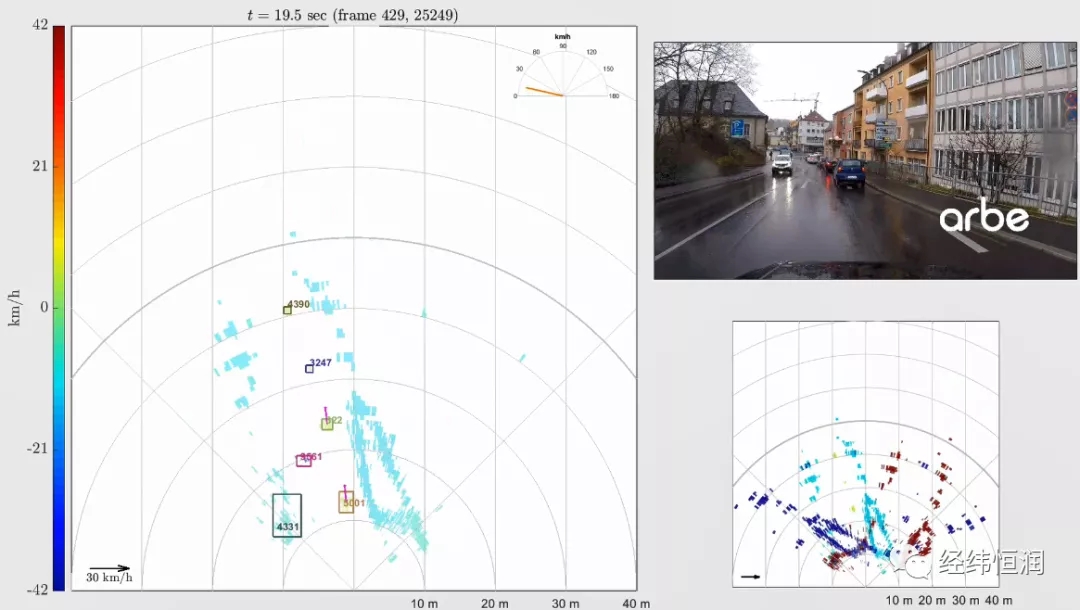
Task: Click the colorbar label '42'
Action: [x=40, y=25]
